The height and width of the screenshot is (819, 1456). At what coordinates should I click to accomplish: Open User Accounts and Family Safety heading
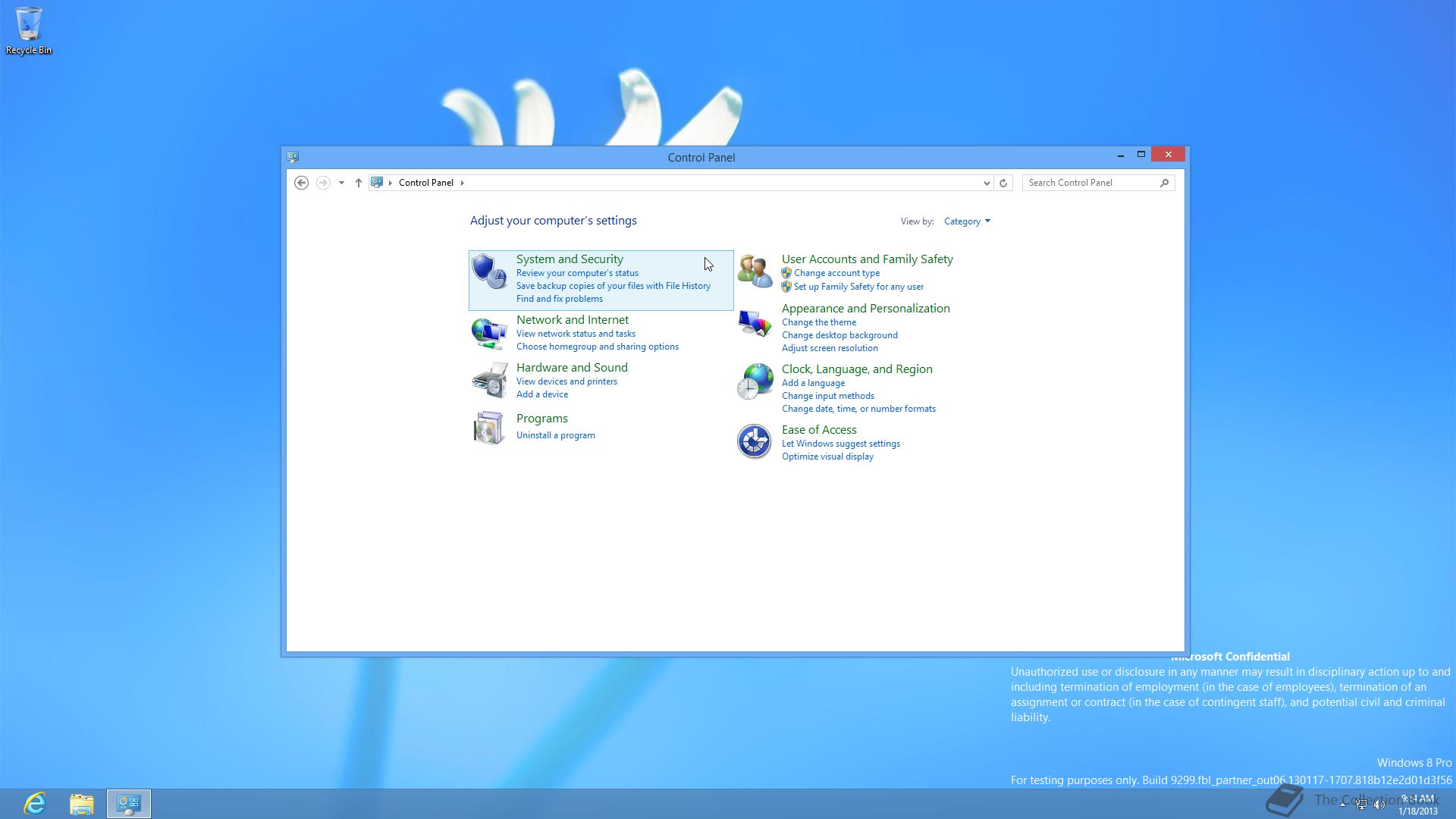(868, 259)
